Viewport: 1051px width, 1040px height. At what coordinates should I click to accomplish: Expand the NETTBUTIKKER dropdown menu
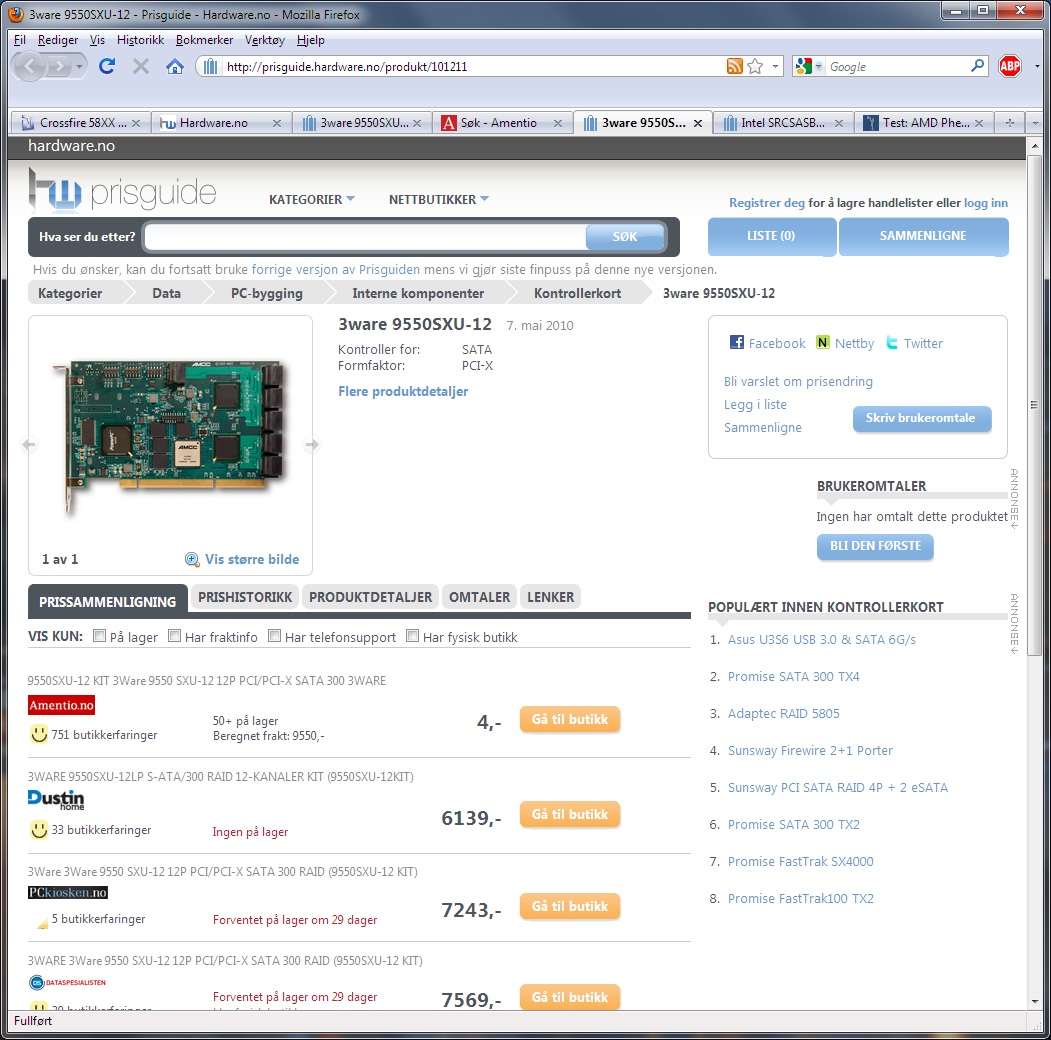point(439,200)
